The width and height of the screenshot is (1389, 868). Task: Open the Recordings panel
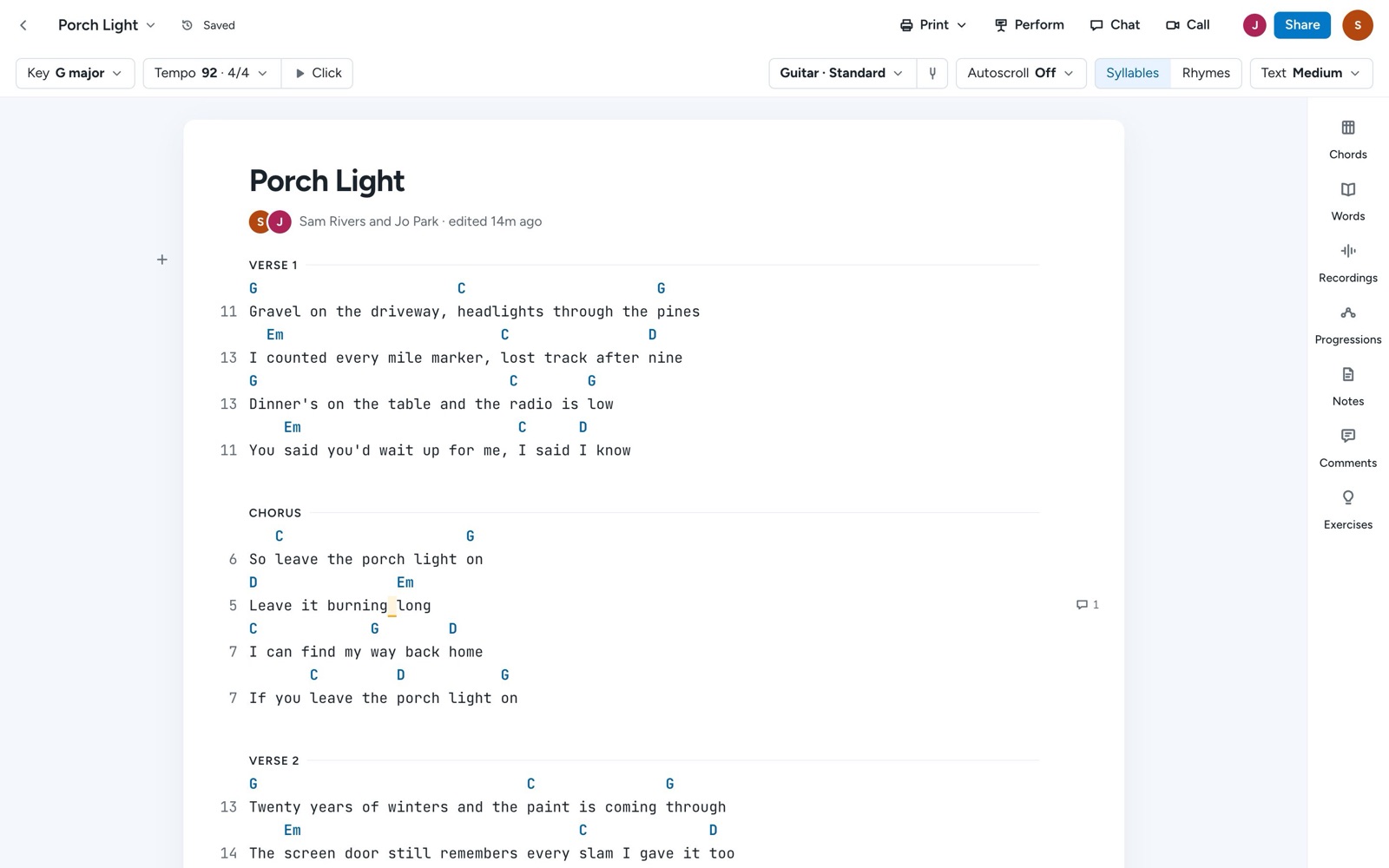pyautogui.click(x=1347, y=263)
